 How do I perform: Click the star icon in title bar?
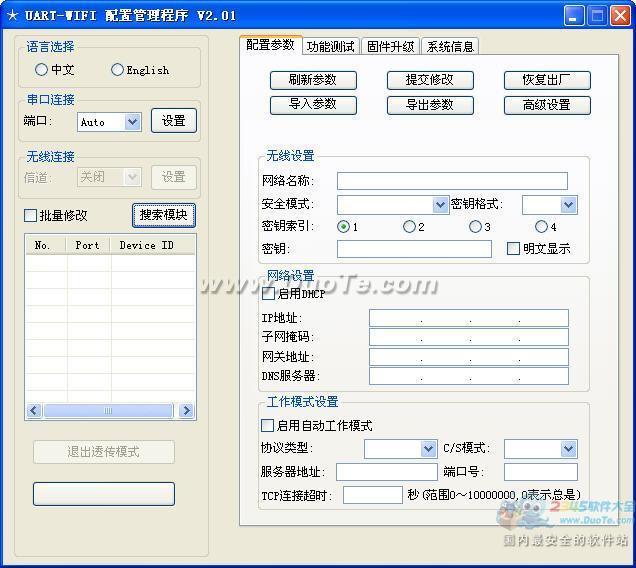coord(13,15)
